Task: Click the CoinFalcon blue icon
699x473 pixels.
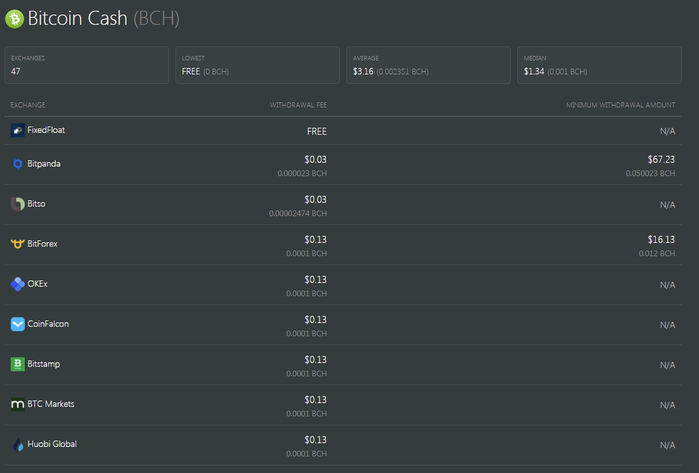Action: coord(17,324)
